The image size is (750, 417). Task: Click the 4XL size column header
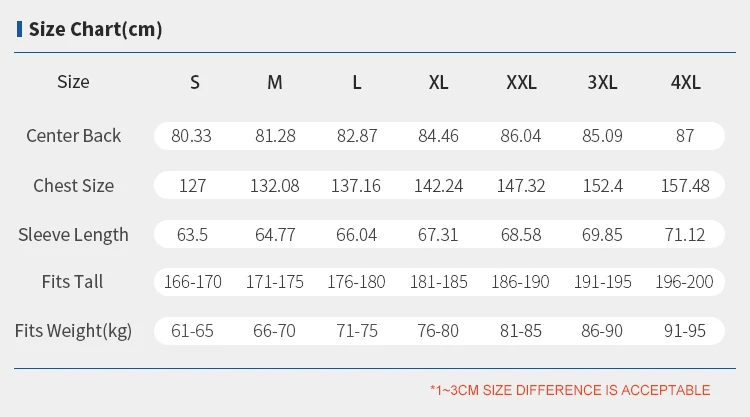685,83
